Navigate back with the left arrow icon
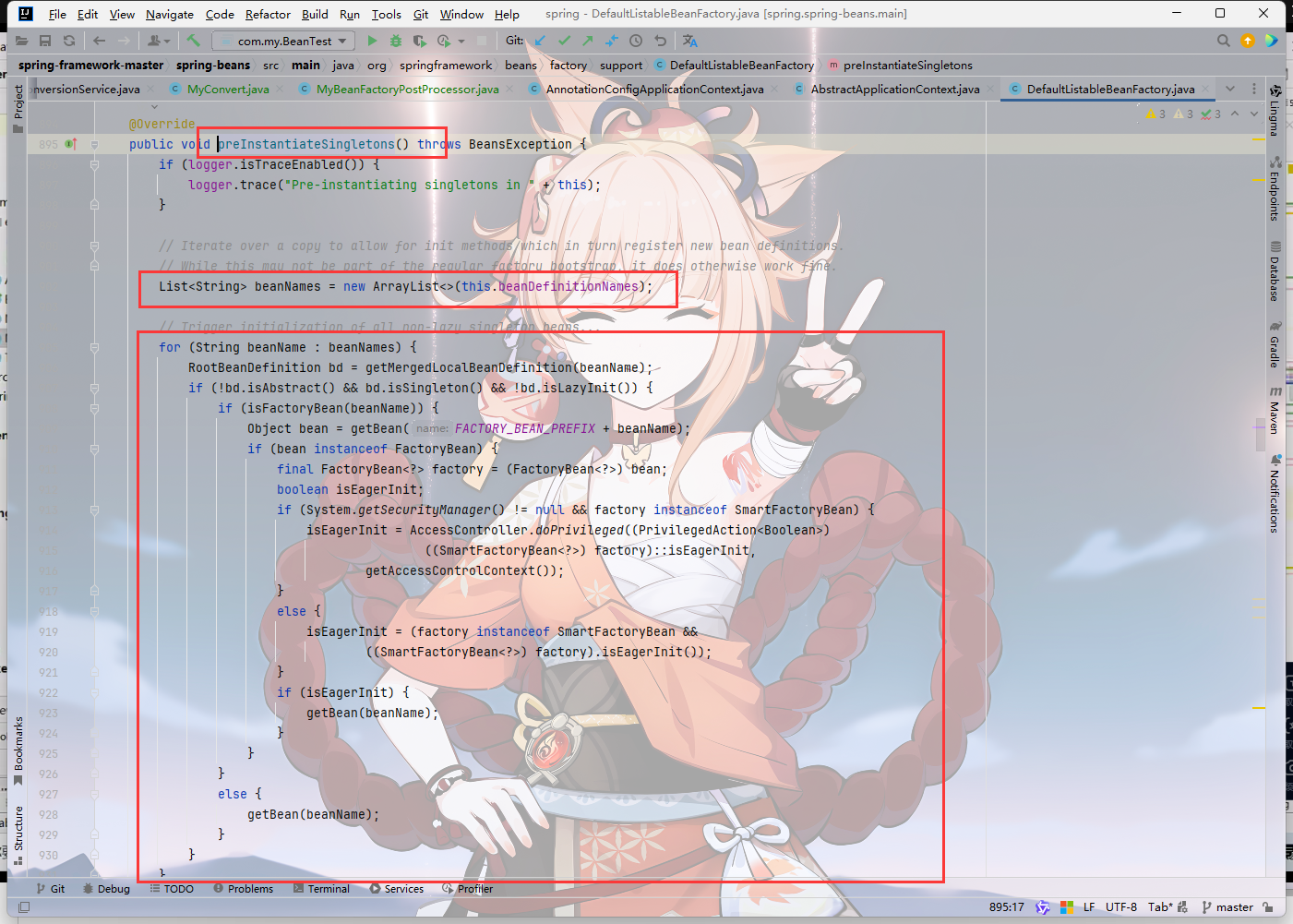Viewport: 1293px width, 924px height. click(99, 41)
